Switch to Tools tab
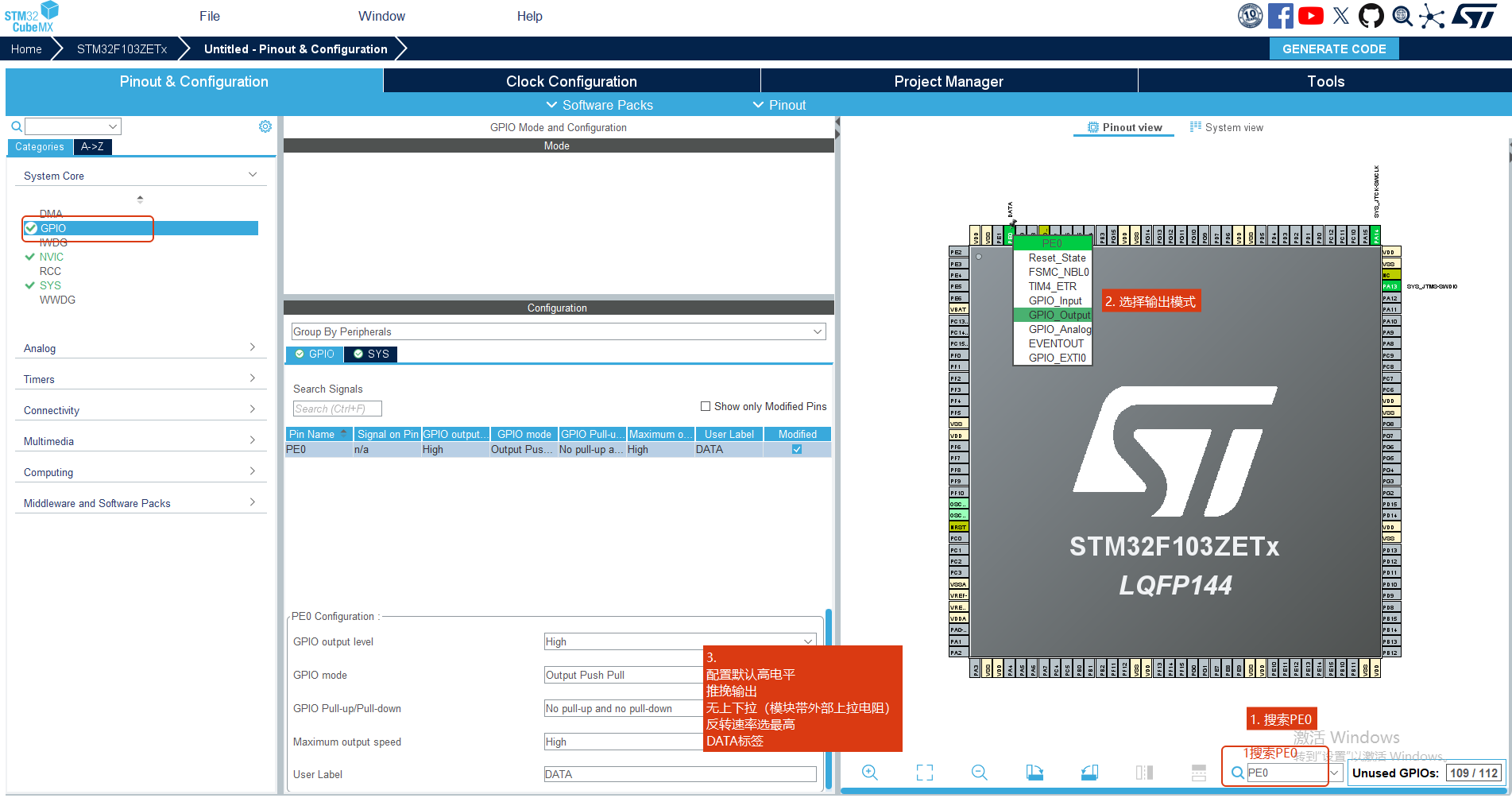Image resolution: width=1512 pixels, height=798 pixels. point(1325,81)
